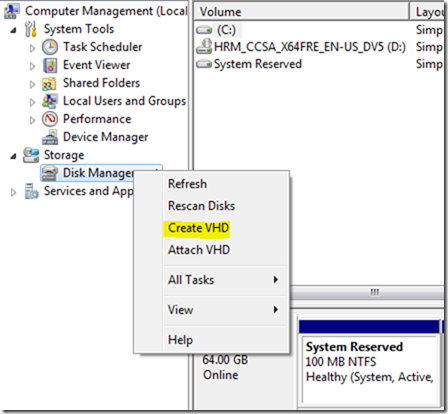Expand Local Users and Groups node arrow
Viewport: 448px width, 414px height.
pos(32,102)
